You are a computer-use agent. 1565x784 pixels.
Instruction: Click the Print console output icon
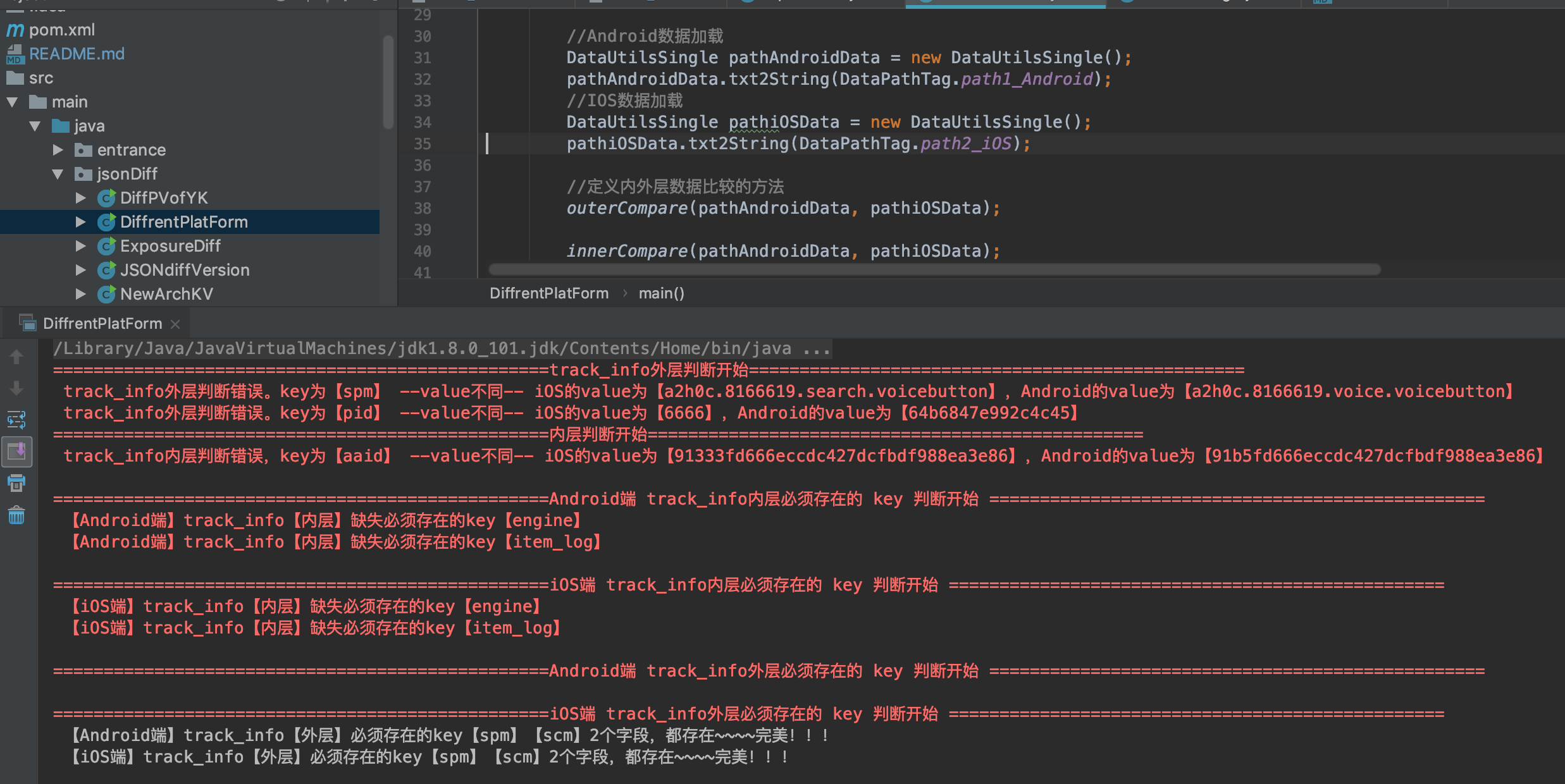point(16,484)
